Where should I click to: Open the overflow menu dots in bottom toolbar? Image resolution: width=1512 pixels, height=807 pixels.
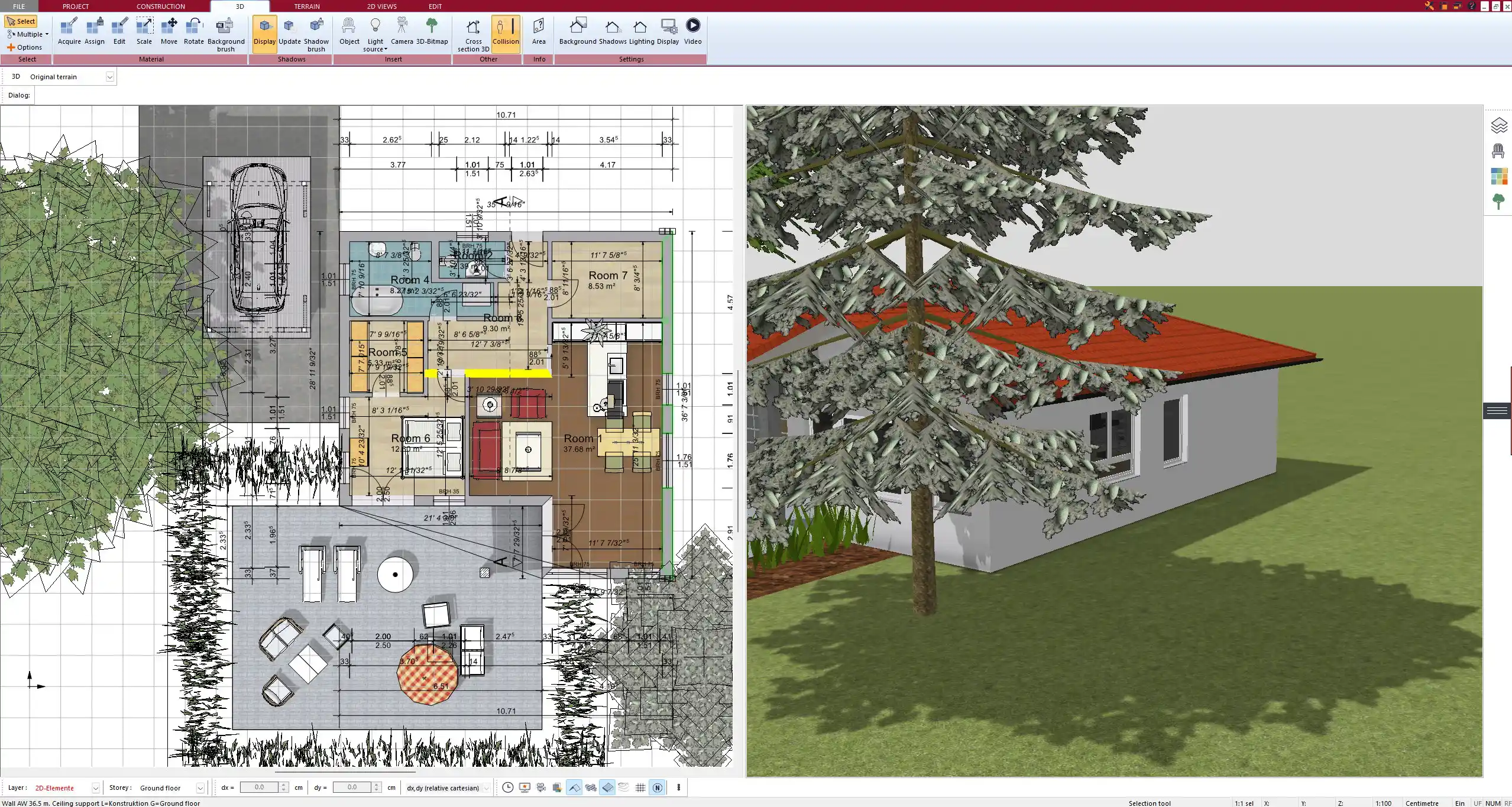click(679, 787)
